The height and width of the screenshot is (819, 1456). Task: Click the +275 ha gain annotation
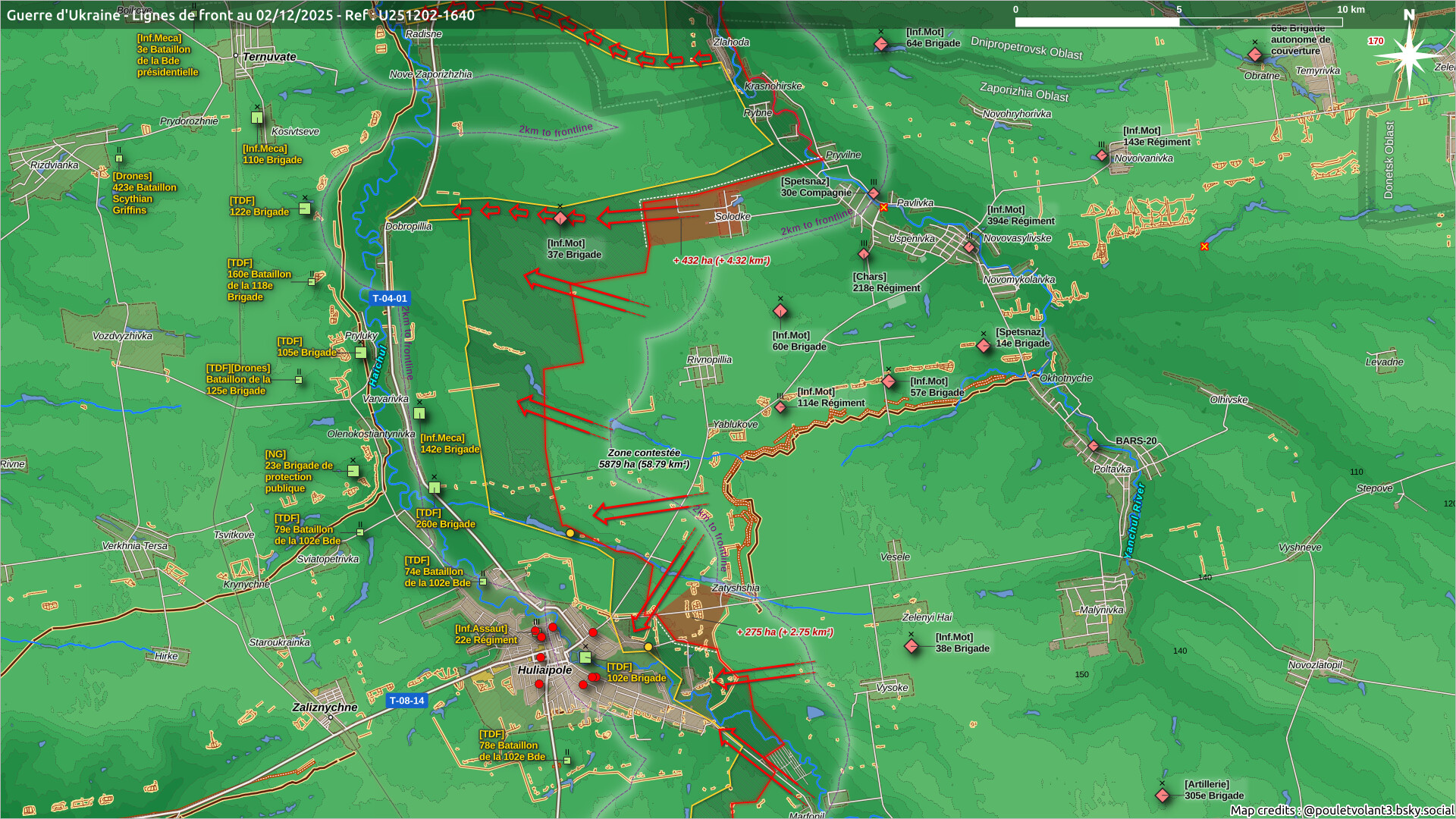point(785,632)
